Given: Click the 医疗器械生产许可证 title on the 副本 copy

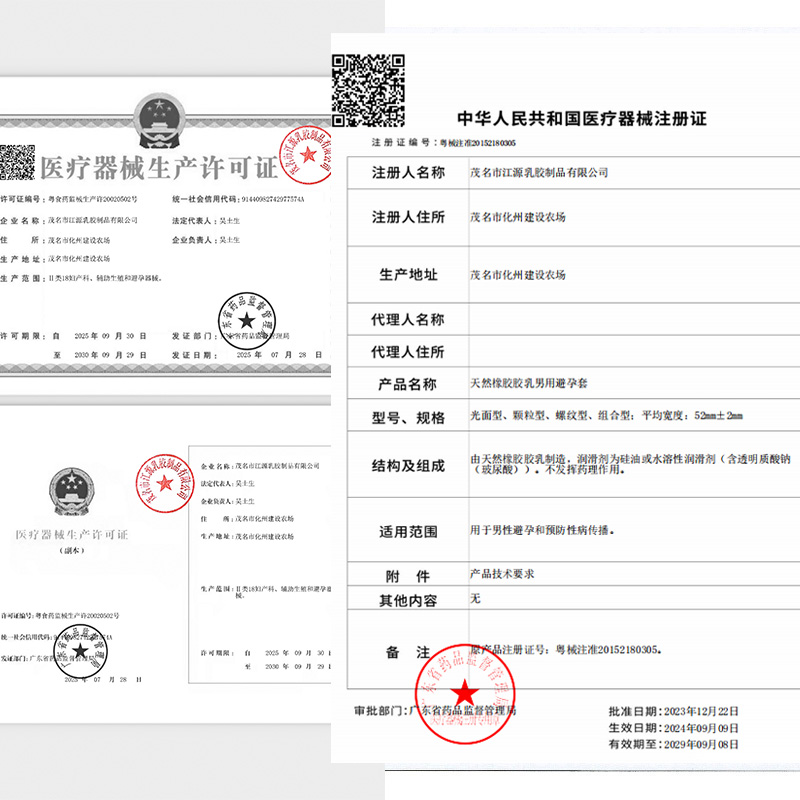Looking at the screenshot, I should click(x=72, y=534).
